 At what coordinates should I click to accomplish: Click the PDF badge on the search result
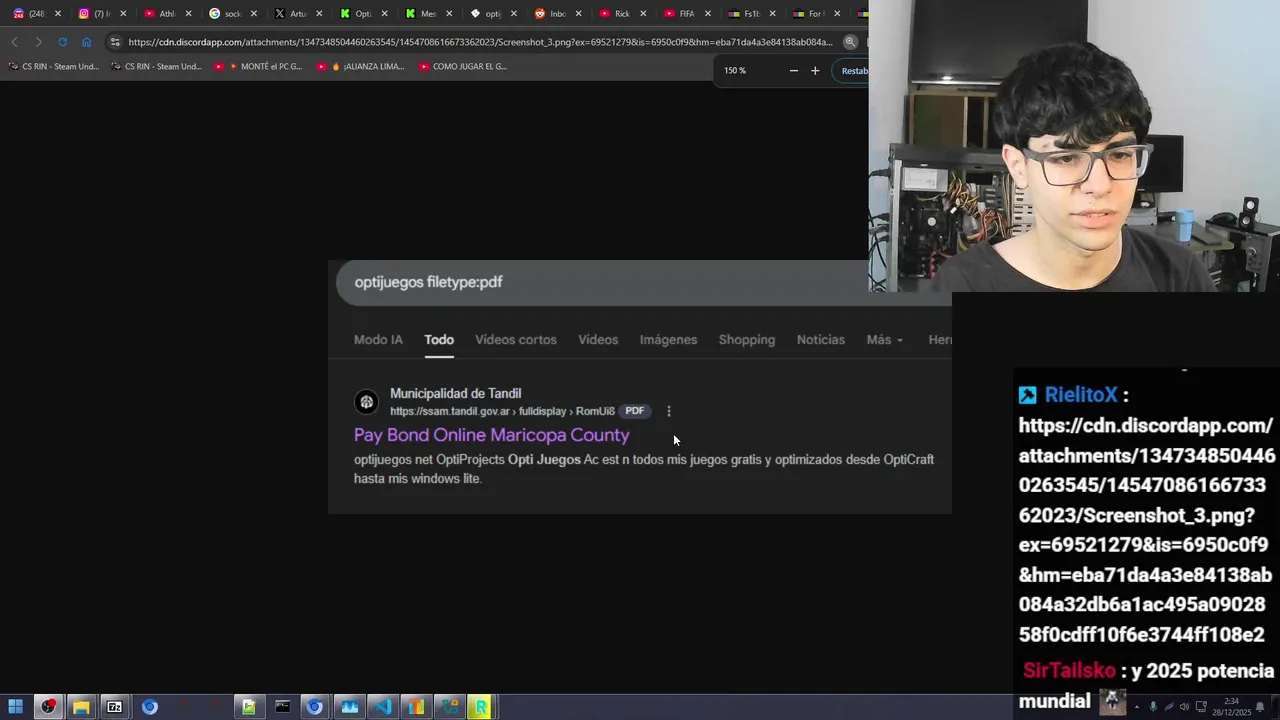(634, 411)
